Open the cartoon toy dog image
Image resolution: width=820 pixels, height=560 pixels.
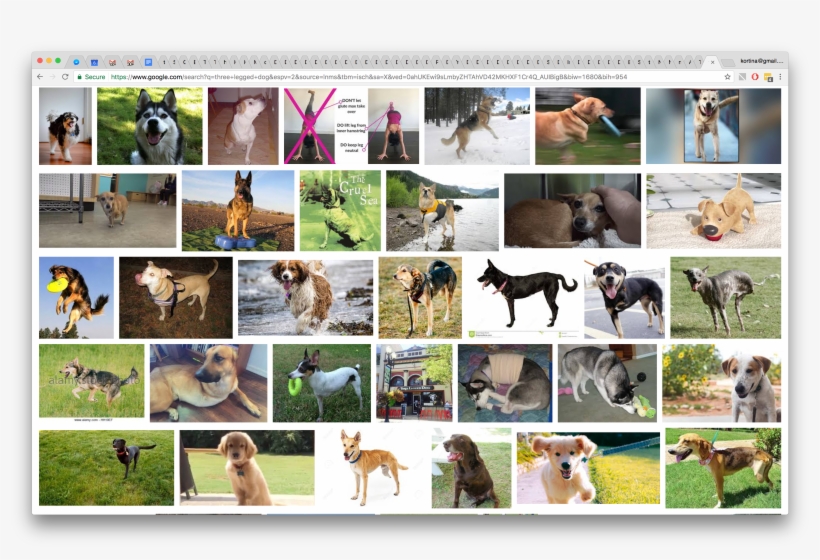click(713, 211)
